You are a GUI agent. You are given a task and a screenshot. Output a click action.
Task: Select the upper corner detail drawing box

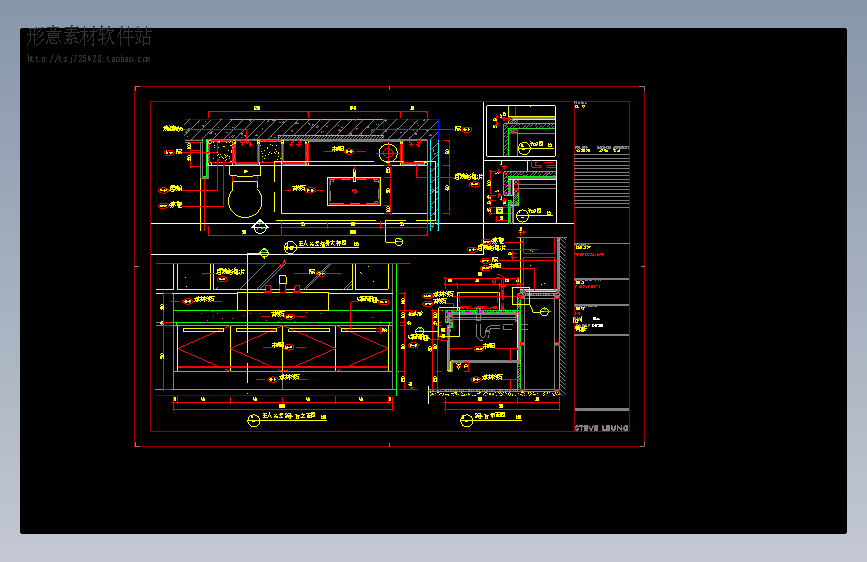point(521,131)
